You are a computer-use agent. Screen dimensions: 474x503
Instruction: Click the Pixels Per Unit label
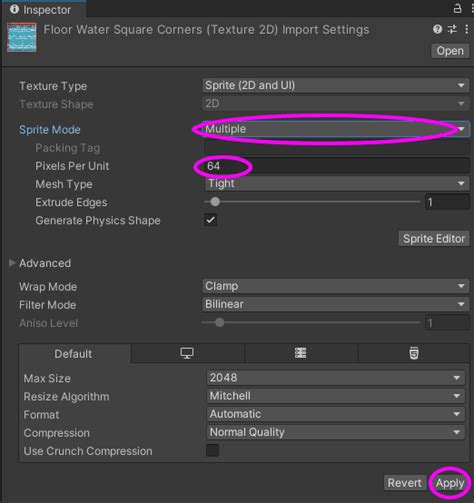coord(72,166)
